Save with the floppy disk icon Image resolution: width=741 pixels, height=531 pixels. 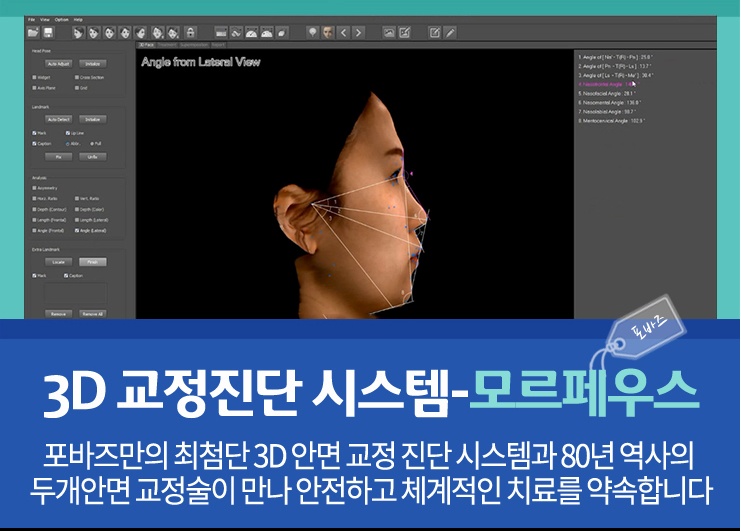click(x=48, y=33)
